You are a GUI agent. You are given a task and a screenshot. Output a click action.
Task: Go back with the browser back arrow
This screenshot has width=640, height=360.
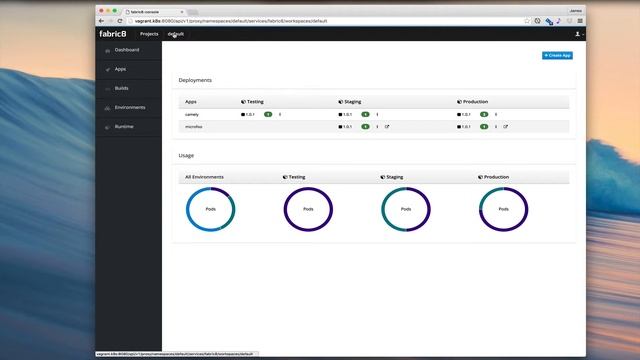(x=101, y=21)
